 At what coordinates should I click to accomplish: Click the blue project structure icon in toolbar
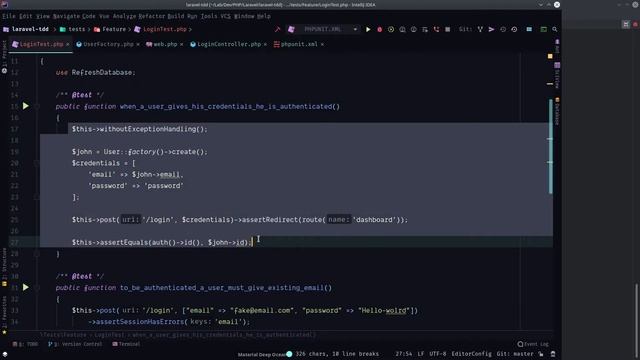tap(529, 29)
